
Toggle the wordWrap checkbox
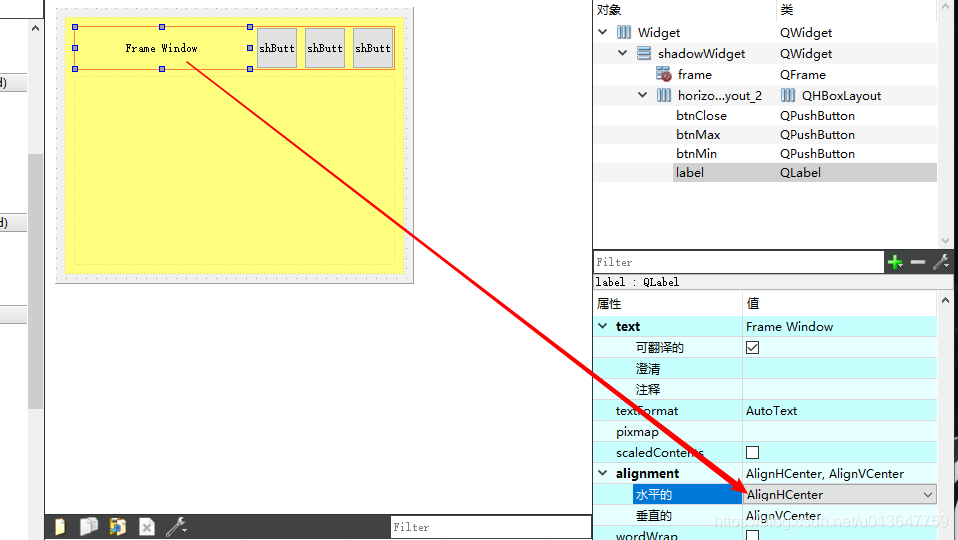click(753, 535)
